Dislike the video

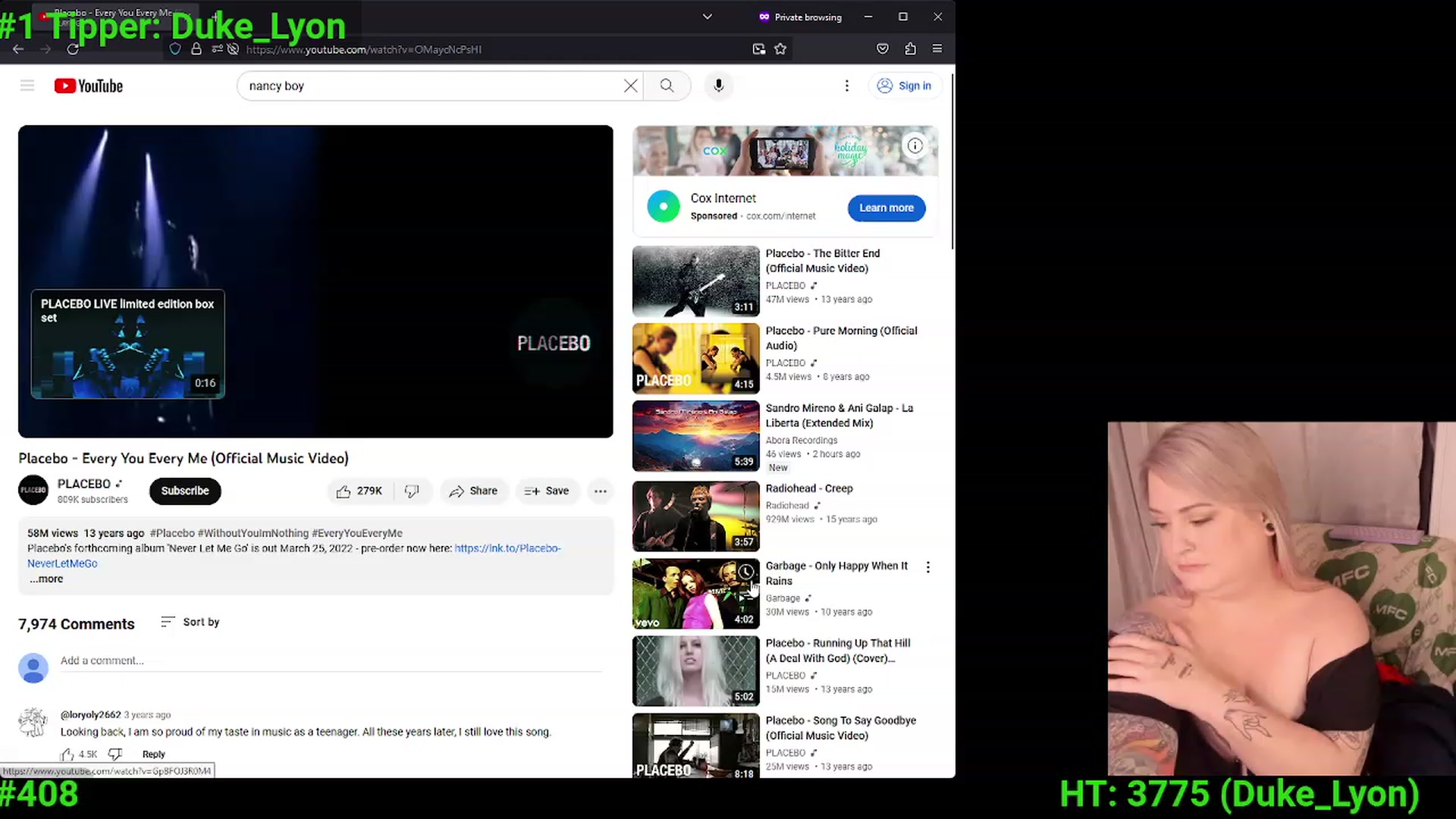412,491
